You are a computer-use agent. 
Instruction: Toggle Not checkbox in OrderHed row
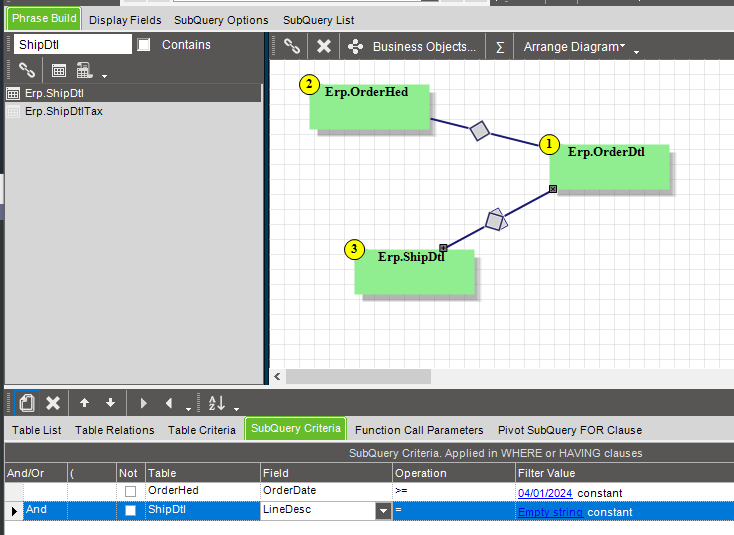(x=131, y=491)
